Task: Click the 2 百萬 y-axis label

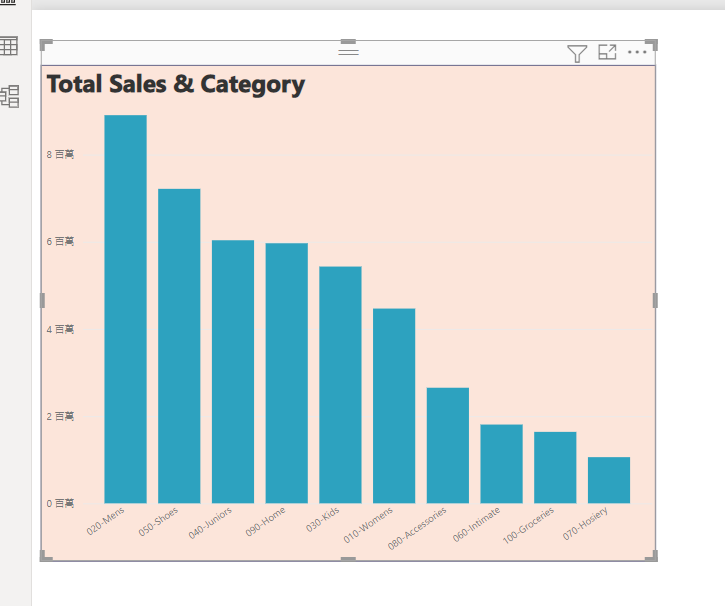Action: (x=60, y=416)
